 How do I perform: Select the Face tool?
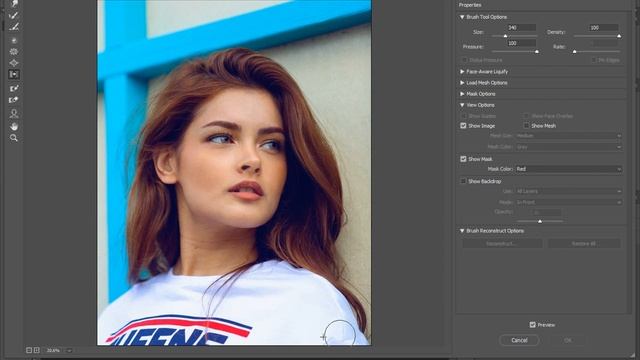click(13, 113)
